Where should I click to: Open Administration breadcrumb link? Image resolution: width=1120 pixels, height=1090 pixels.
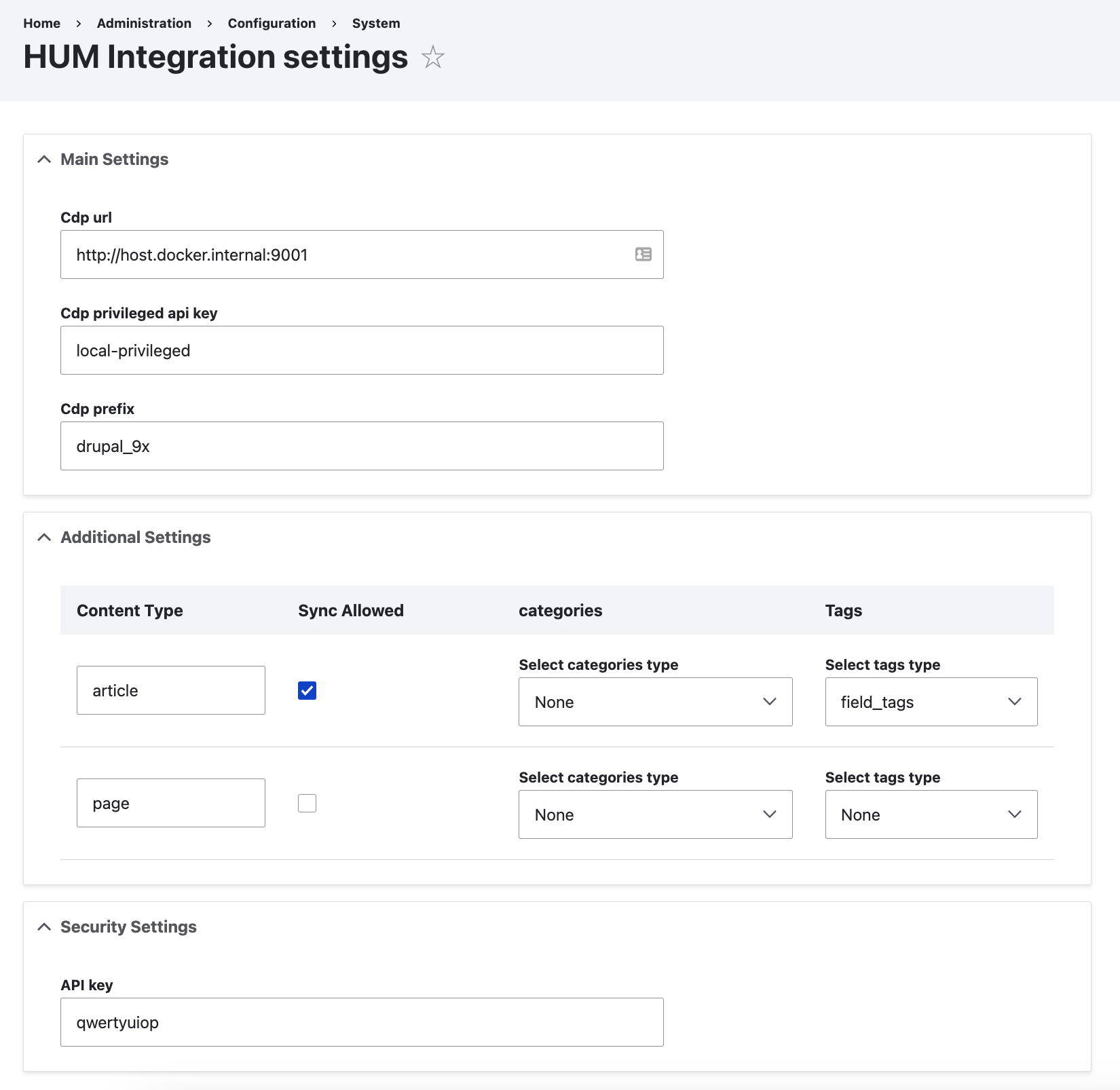144,23
